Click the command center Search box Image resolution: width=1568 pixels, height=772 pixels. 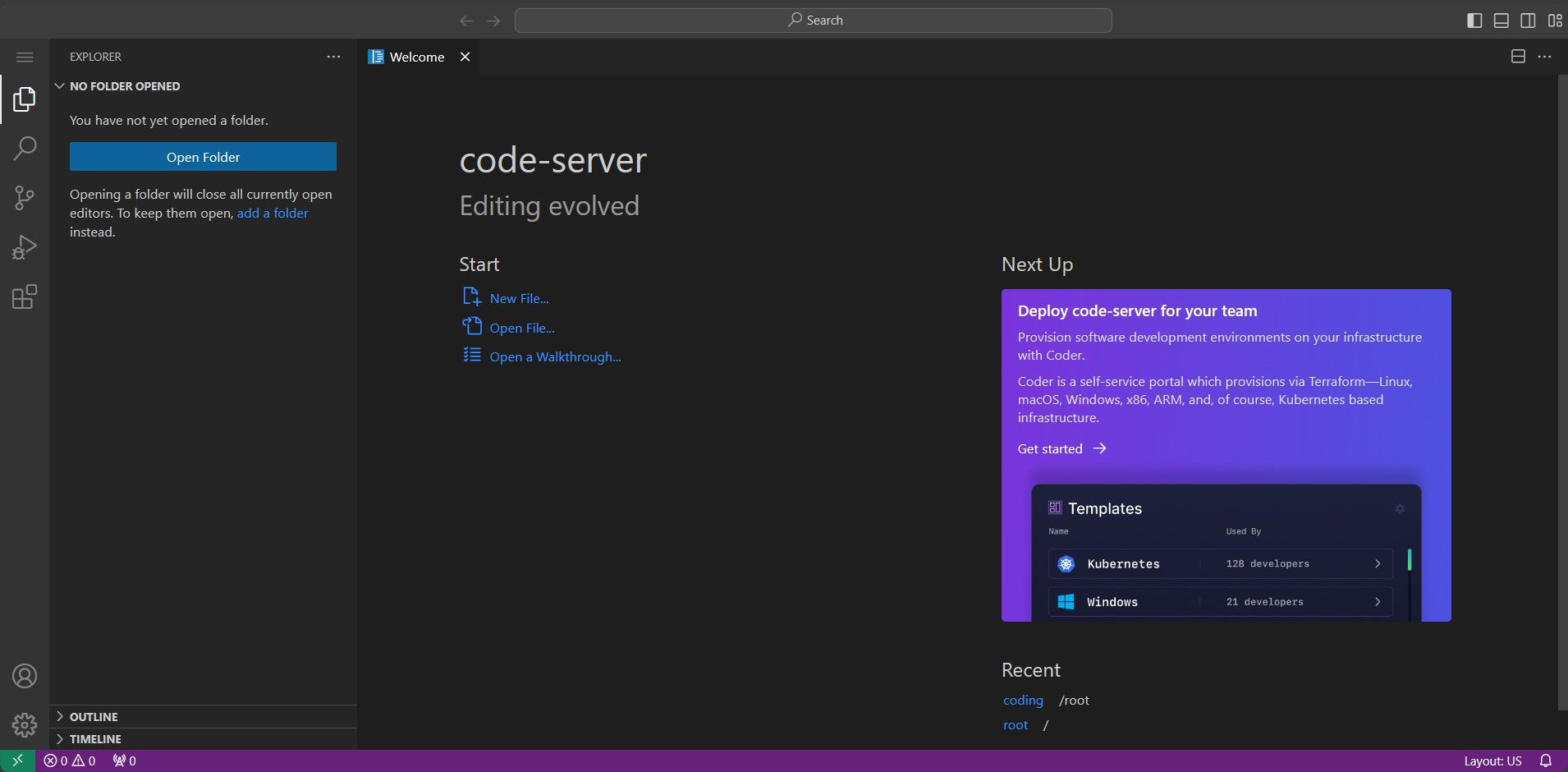pyautogui.click(x=814, y=21)
